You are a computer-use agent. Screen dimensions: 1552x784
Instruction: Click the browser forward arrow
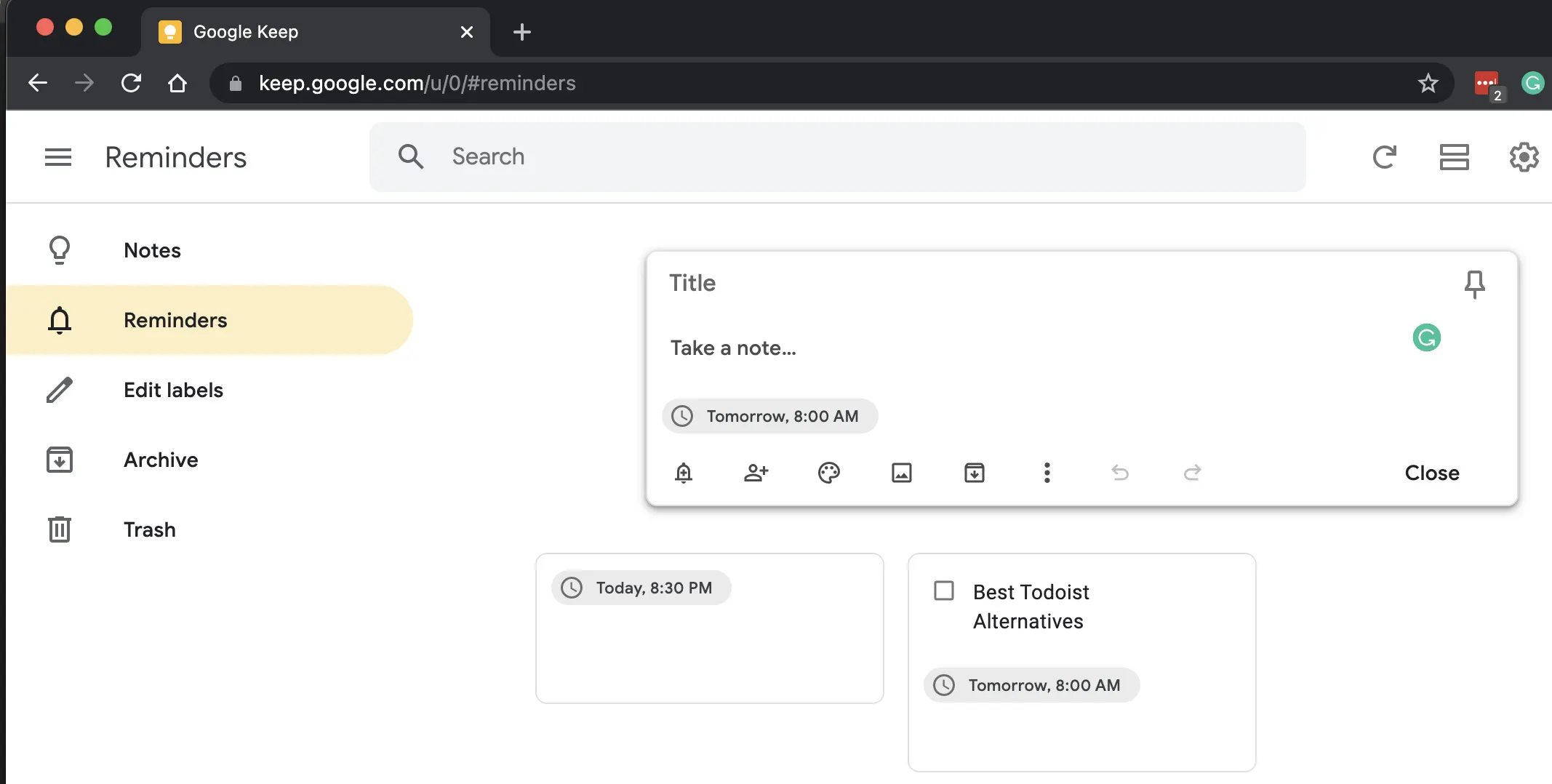[84, 83]
